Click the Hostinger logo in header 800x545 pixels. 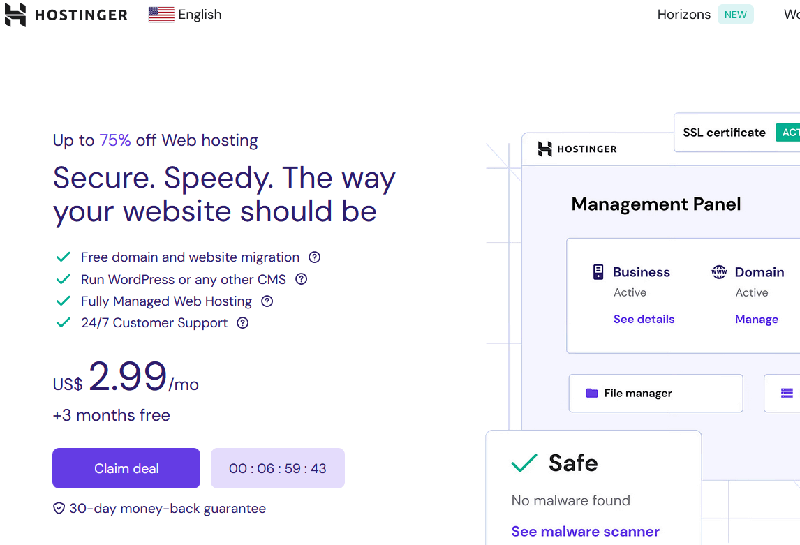click(66, 14)
